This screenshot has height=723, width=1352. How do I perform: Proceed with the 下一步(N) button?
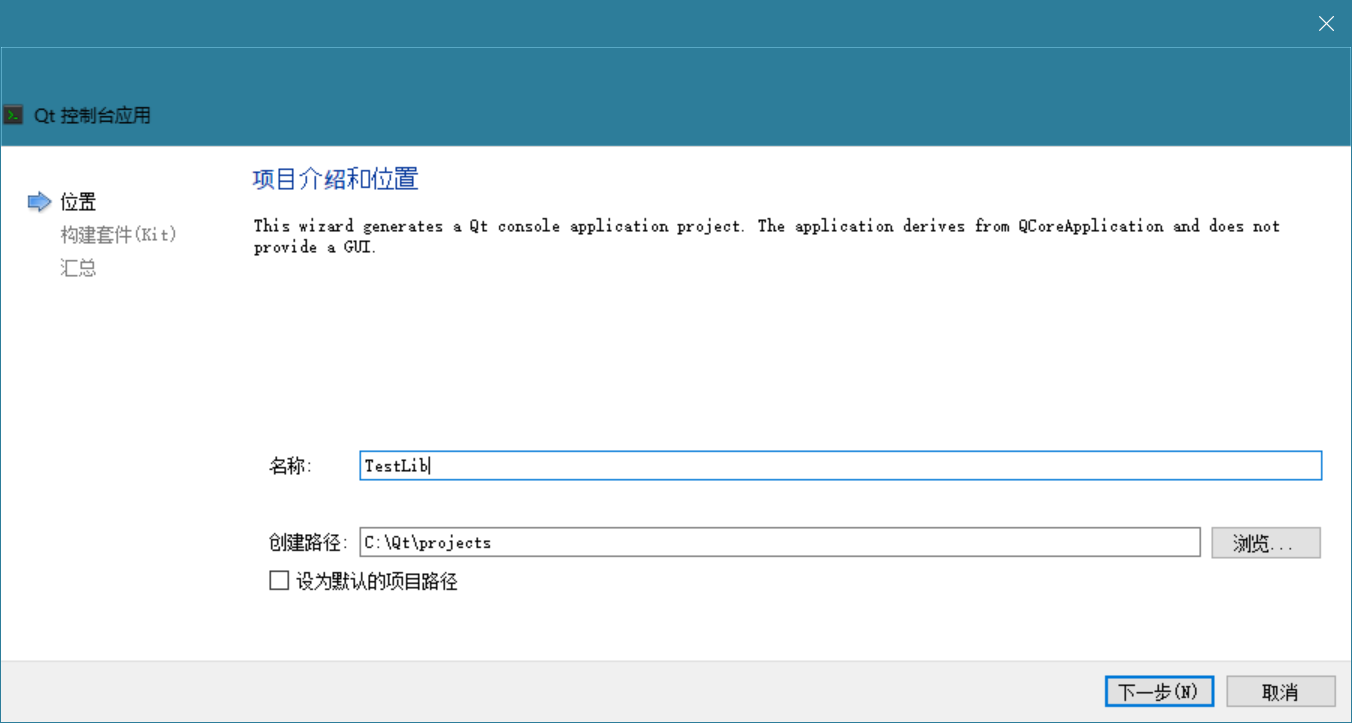click(1158, 692)
